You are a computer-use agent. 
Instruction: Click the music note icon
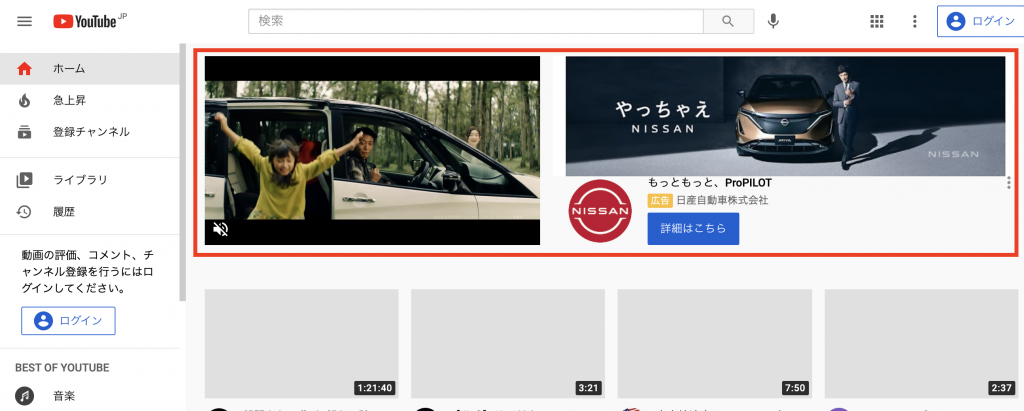point(24,395)
